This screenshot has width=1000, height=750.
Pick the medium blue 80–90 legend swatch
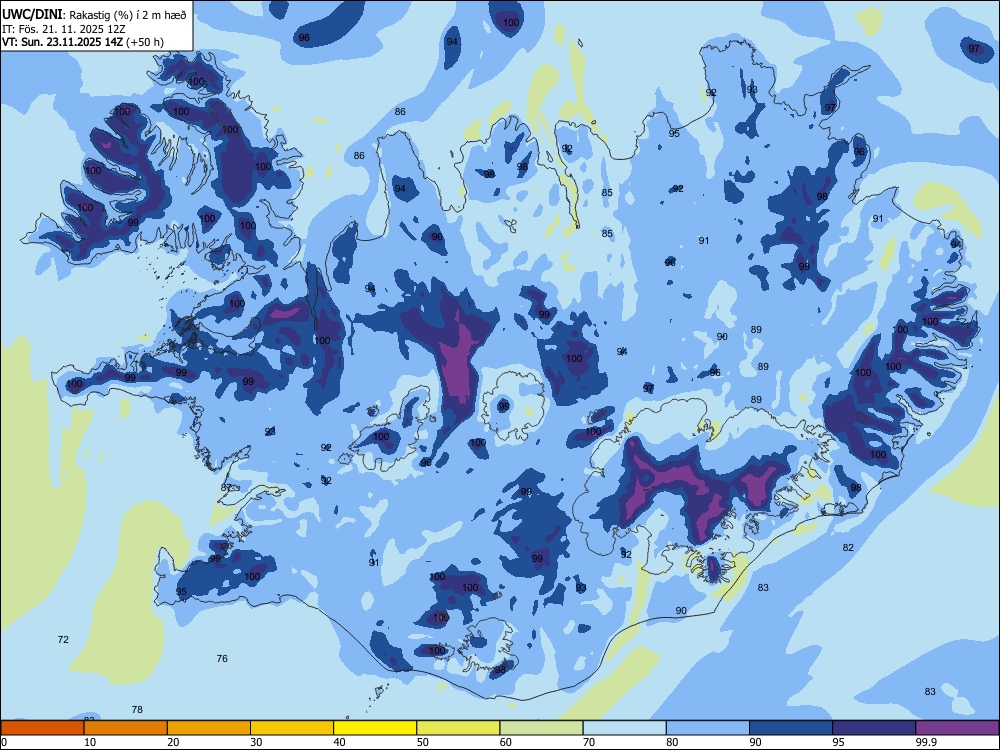708,728
